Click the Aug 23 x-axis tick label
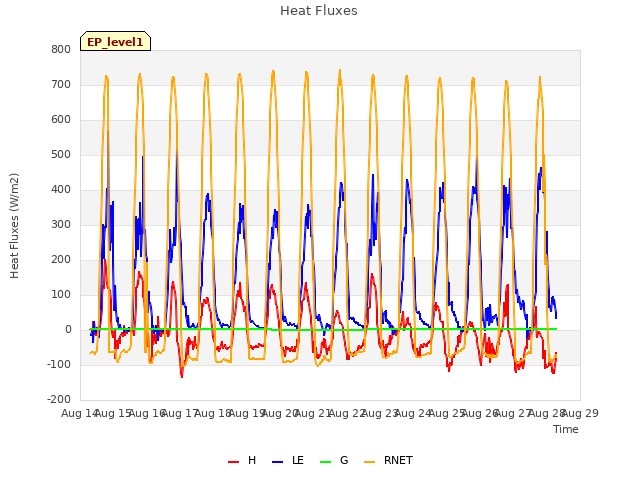640x480 pixels. point(380,413)
